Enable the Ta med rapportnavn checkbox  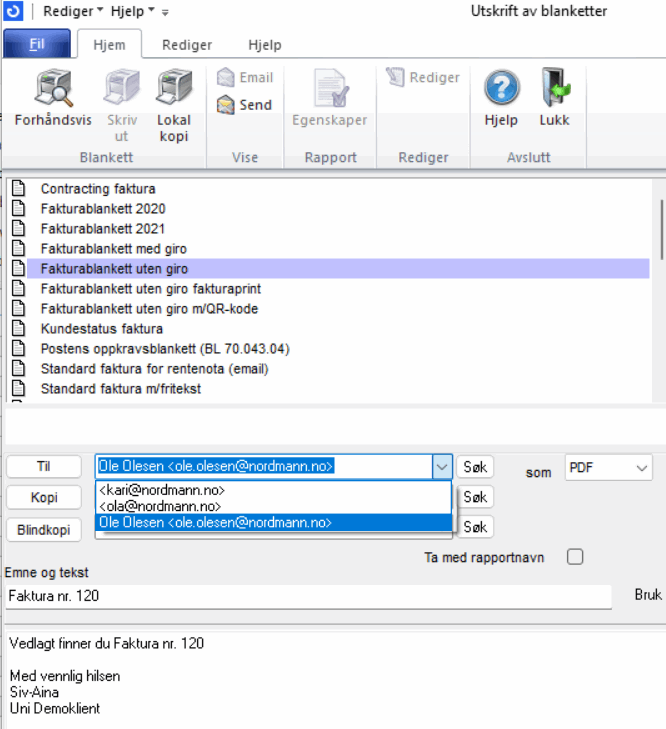pyautogui.click(x=575, y=557)
